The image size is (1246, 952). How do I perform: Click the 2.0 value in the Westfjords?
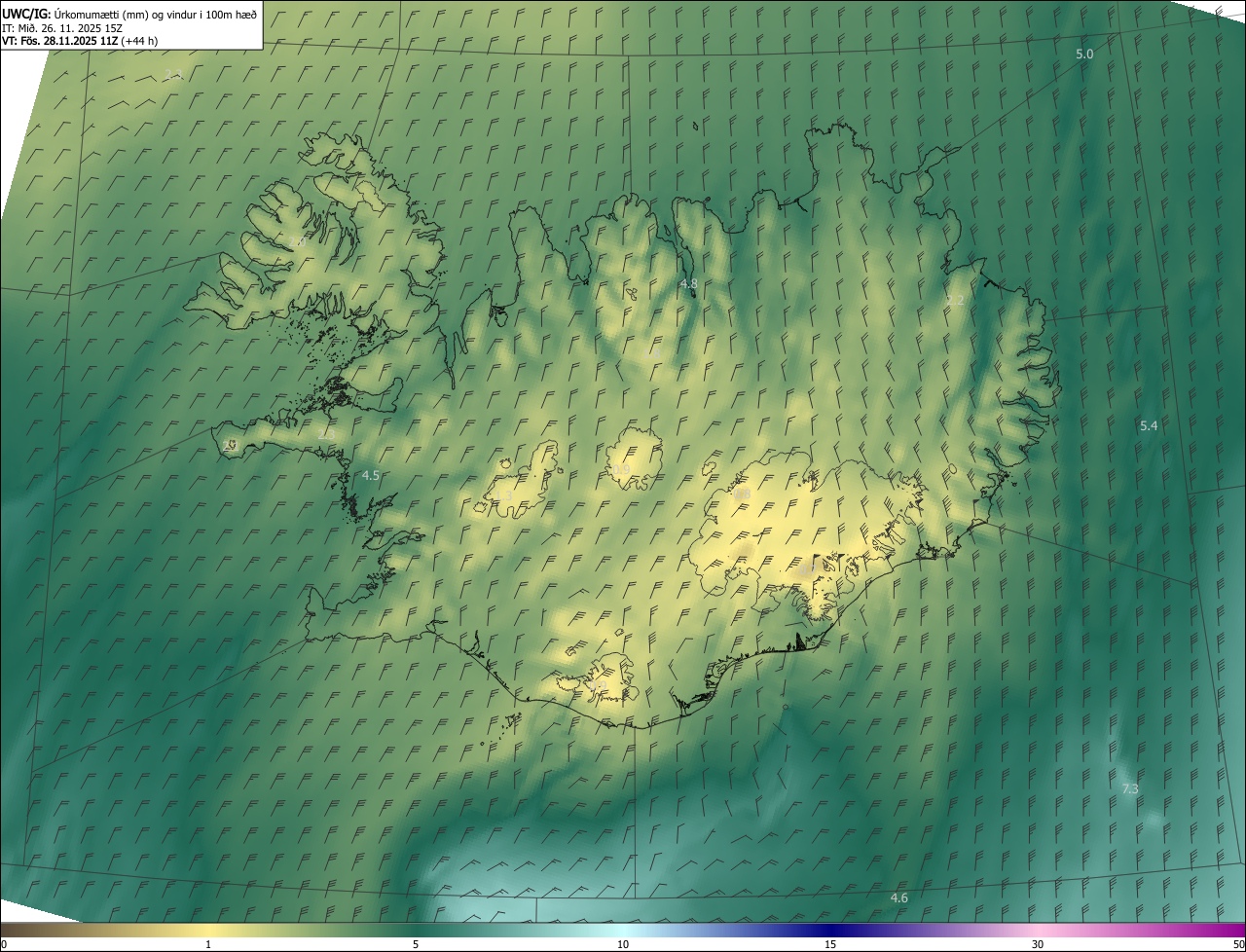tap(298, 240)
